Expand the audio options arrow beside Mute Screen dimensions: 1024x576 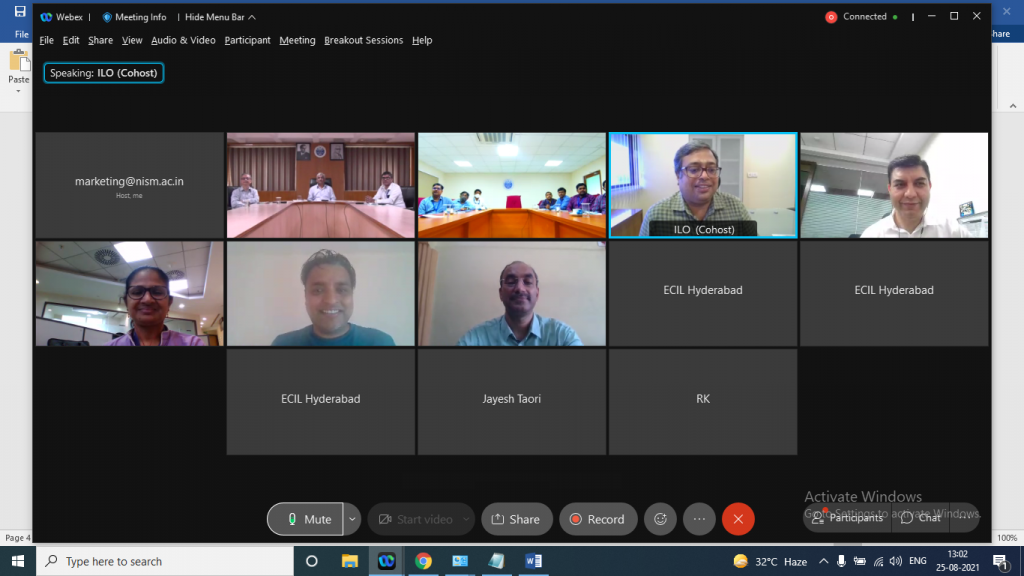(x=352, y=519)
